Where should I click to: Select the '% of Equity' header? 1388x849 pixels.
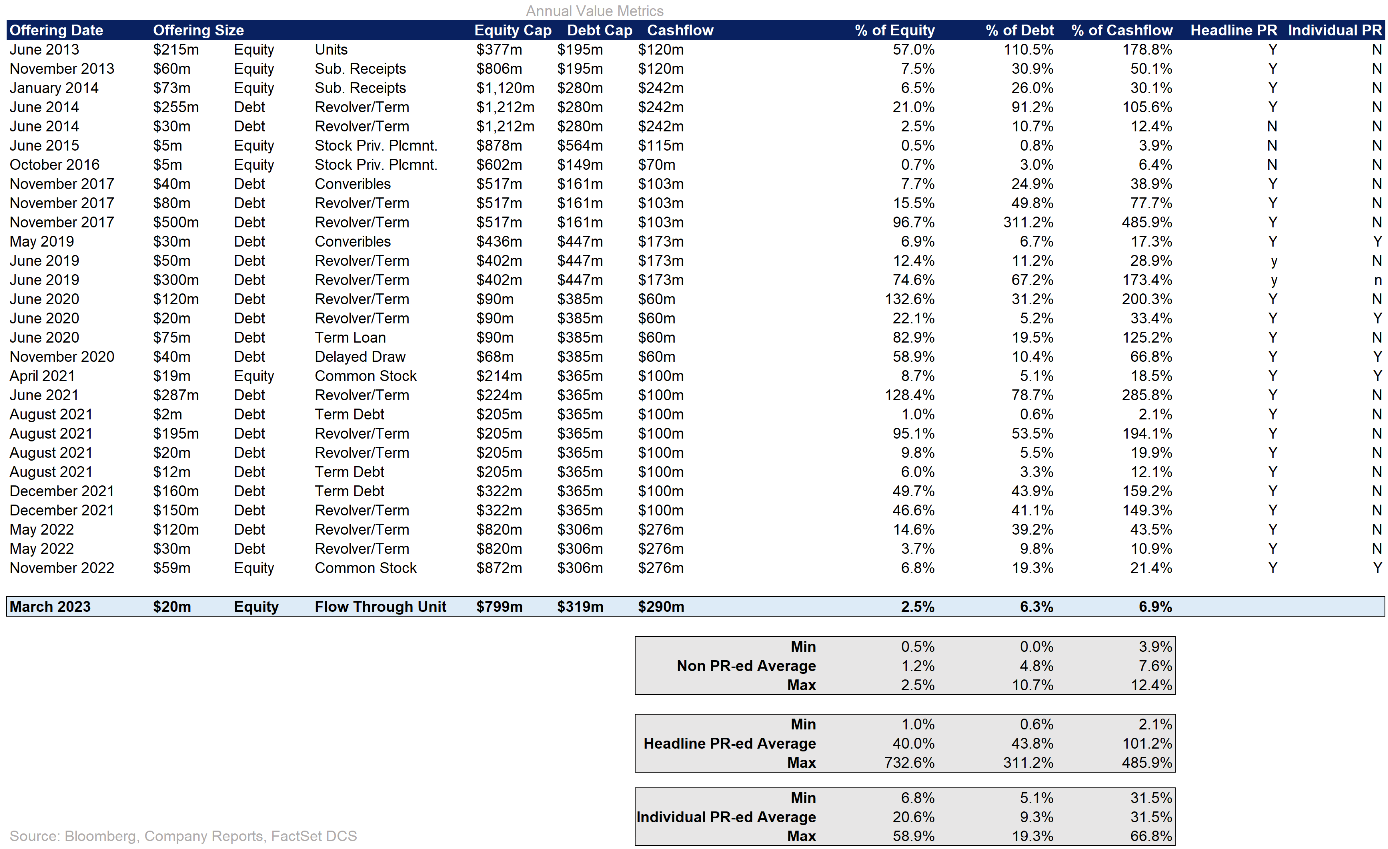pyautogui.click(x=895, y=30)
